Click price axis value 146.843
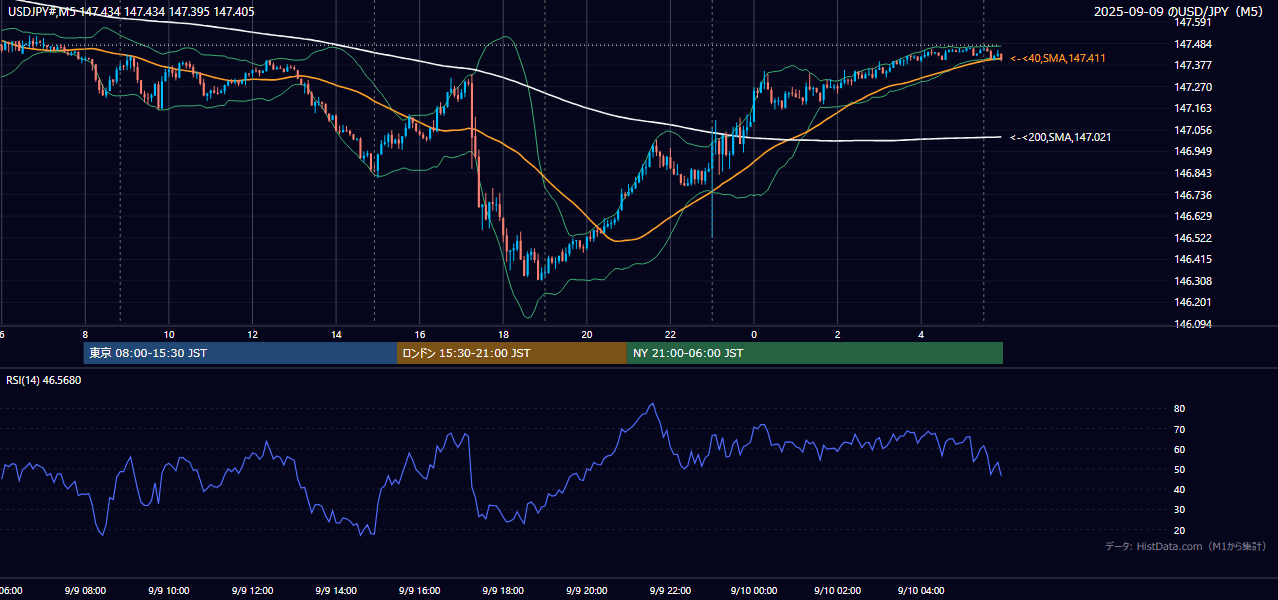Screen dimensions: 1278x600 (x=1193, y=173)
